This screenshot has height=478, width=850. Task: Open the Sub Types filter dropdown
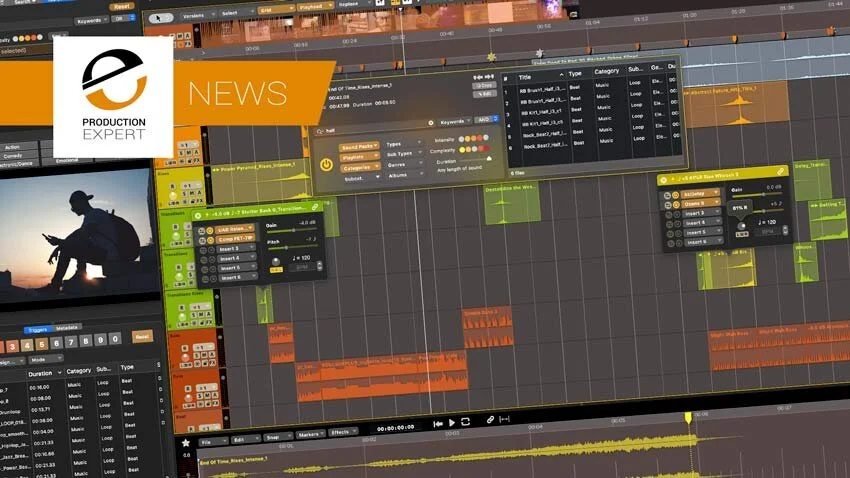404,154
